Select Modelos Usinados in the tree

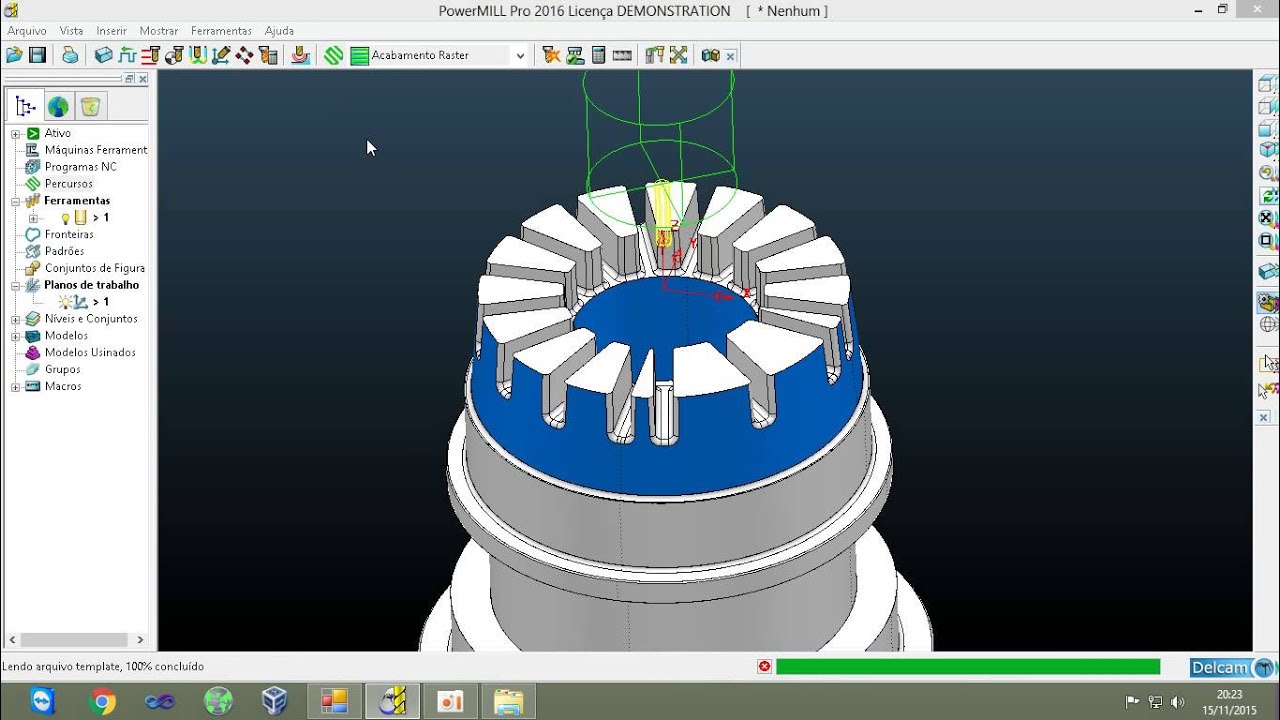click(x=90, y=353)
